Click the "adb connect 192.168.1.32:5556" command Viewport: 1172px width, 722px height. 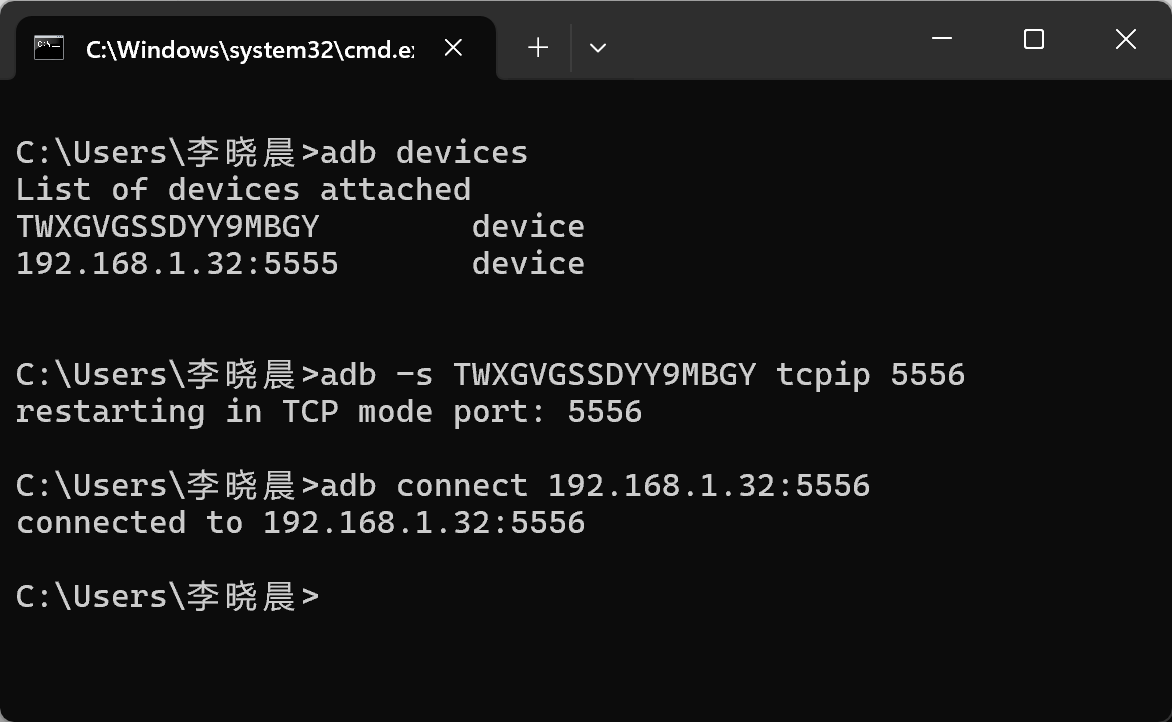coord(595,485)
